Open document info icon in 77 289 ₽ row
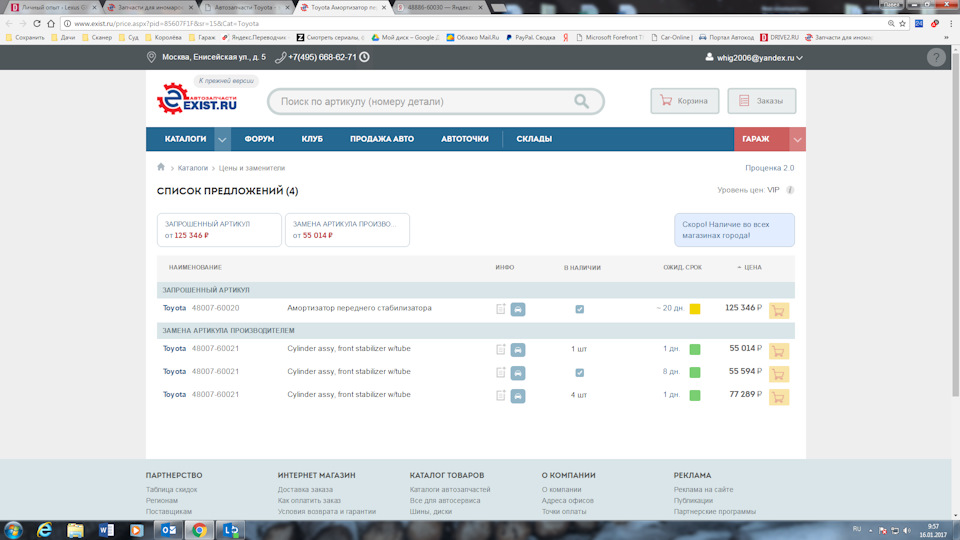 click(501, 396)
